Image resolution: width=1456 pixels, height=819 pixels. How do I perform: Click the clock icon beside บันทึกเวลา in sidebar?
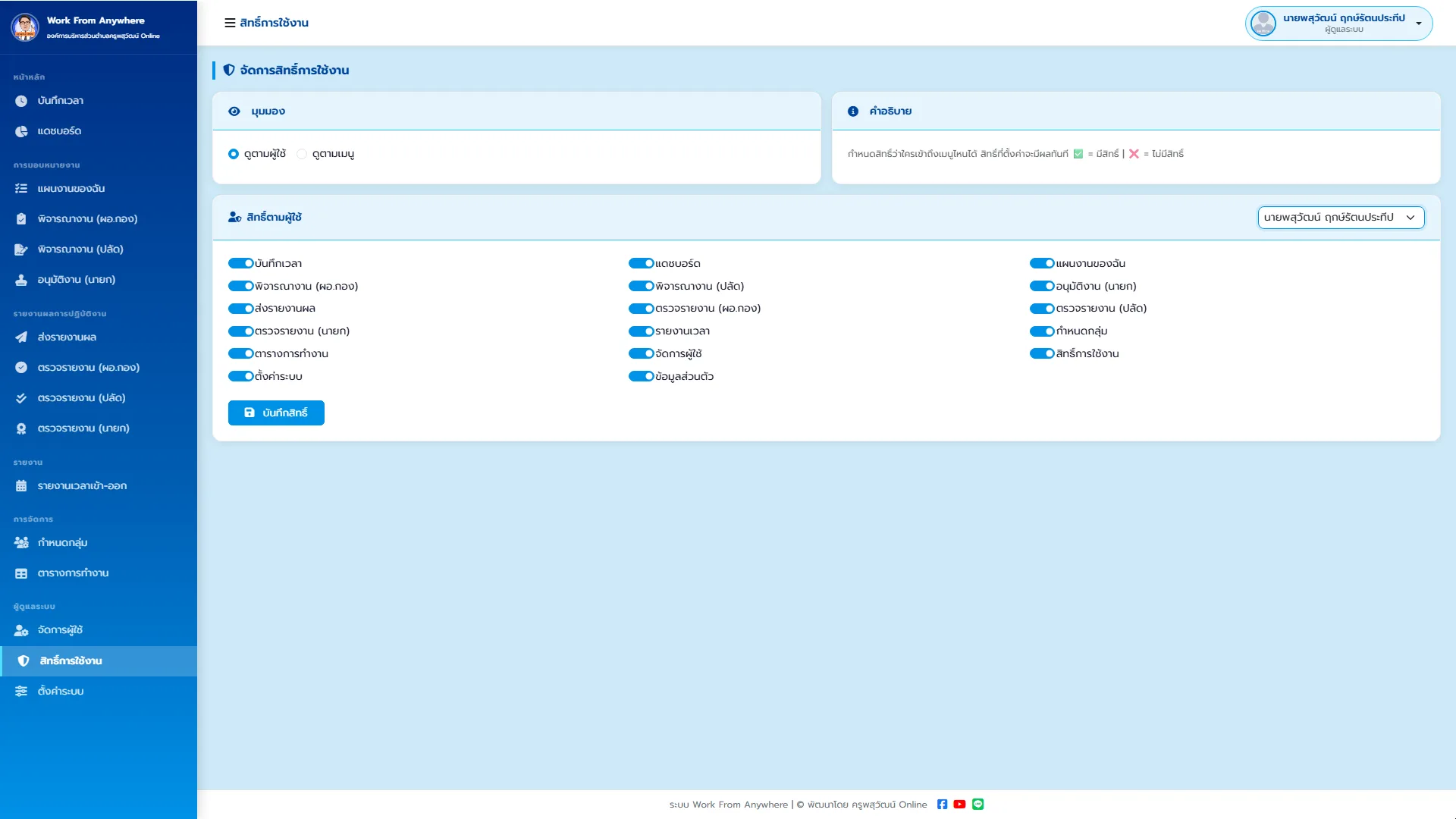21,101
